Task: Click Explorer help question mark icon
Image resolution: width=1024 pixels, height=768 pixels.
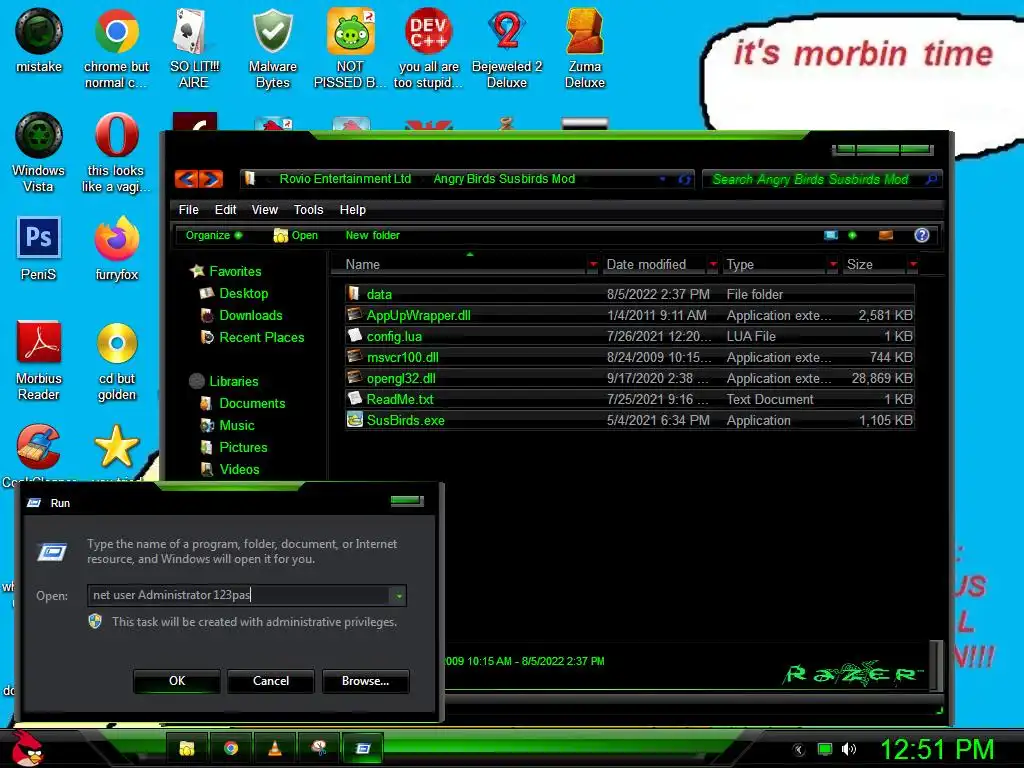Action: [x=921, y=235]
